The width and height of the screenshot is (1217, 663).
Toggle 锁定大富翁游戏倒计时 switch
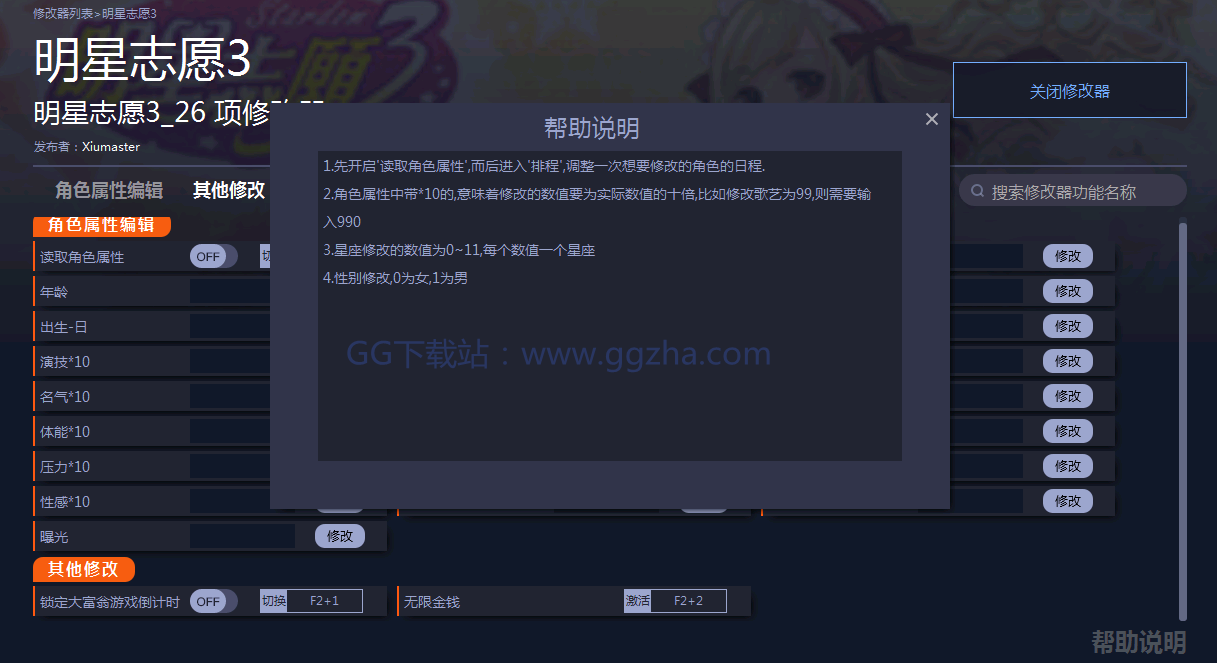point(214,601)
